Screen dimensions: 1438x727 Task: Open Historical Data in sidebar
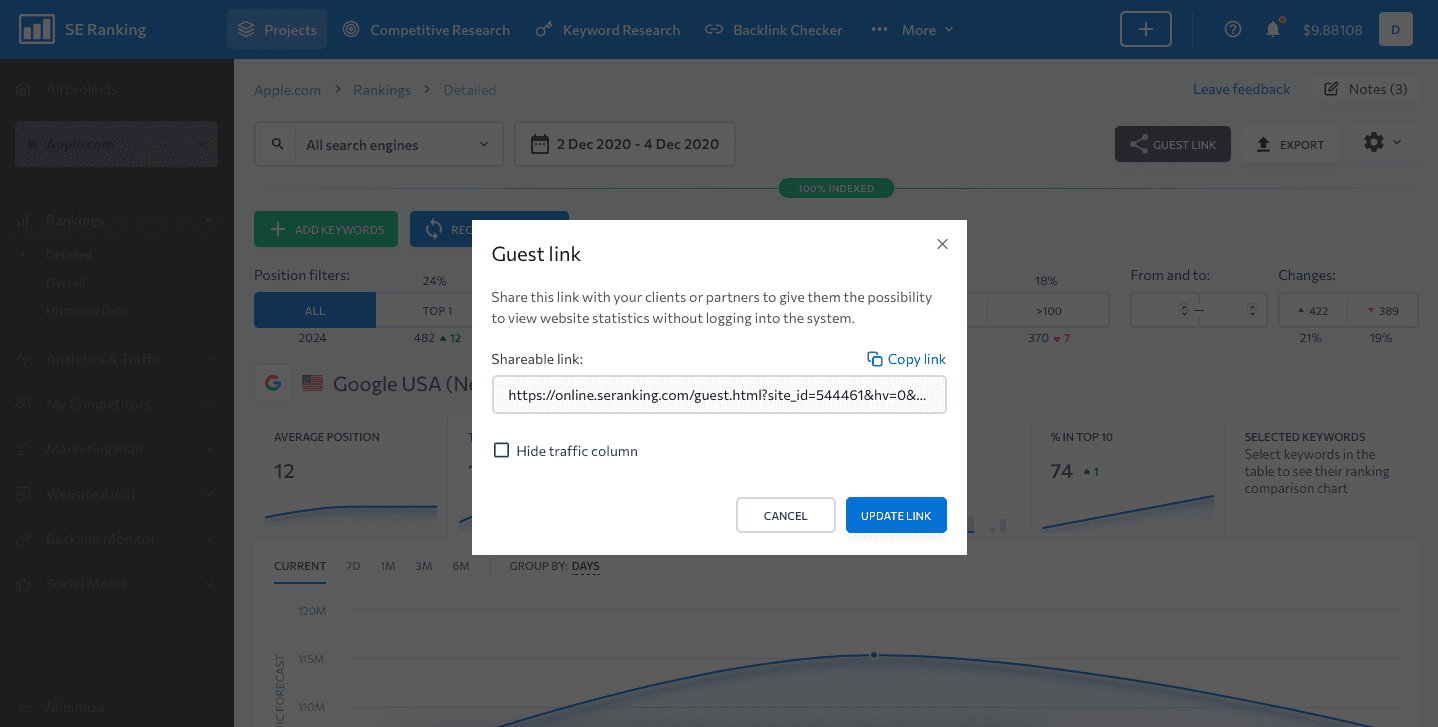pos(87,311)
